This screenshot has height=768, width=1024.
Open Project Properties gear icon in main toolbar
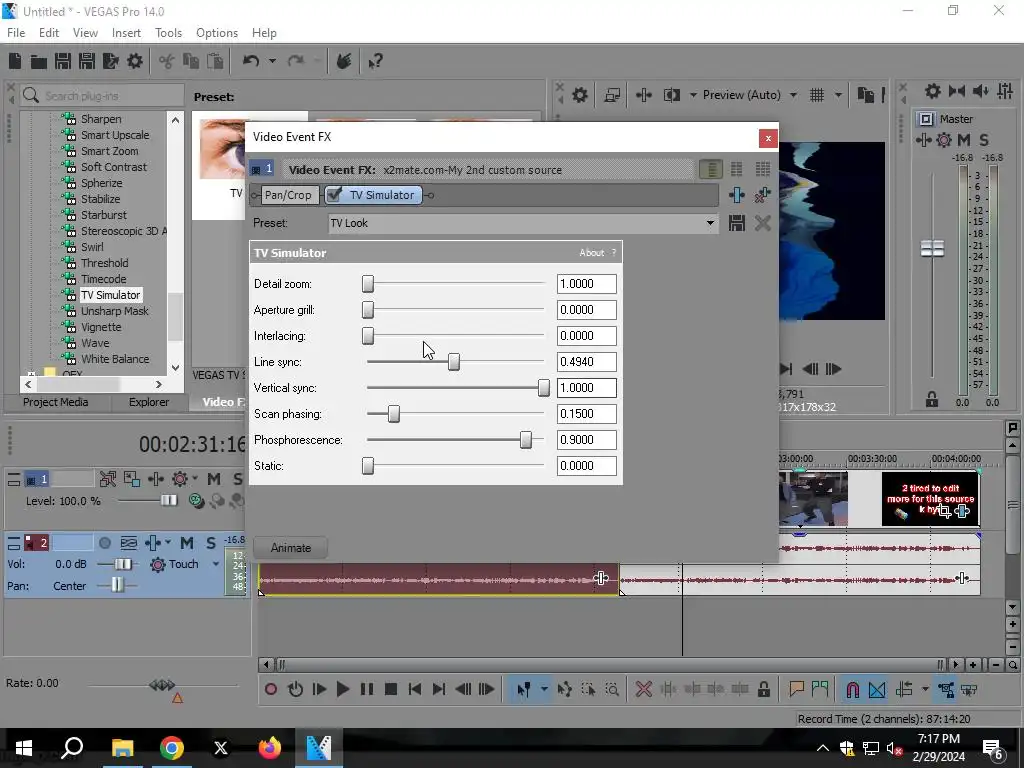(135, 61)
